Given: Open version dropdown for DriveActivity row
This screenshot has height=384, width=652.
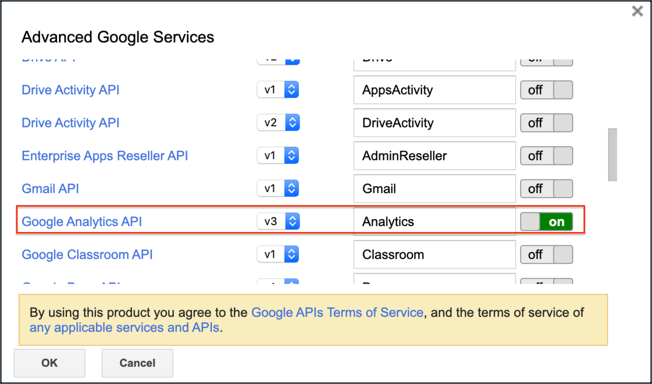Looking at the screenshot, I should click(x=278, y=122).
